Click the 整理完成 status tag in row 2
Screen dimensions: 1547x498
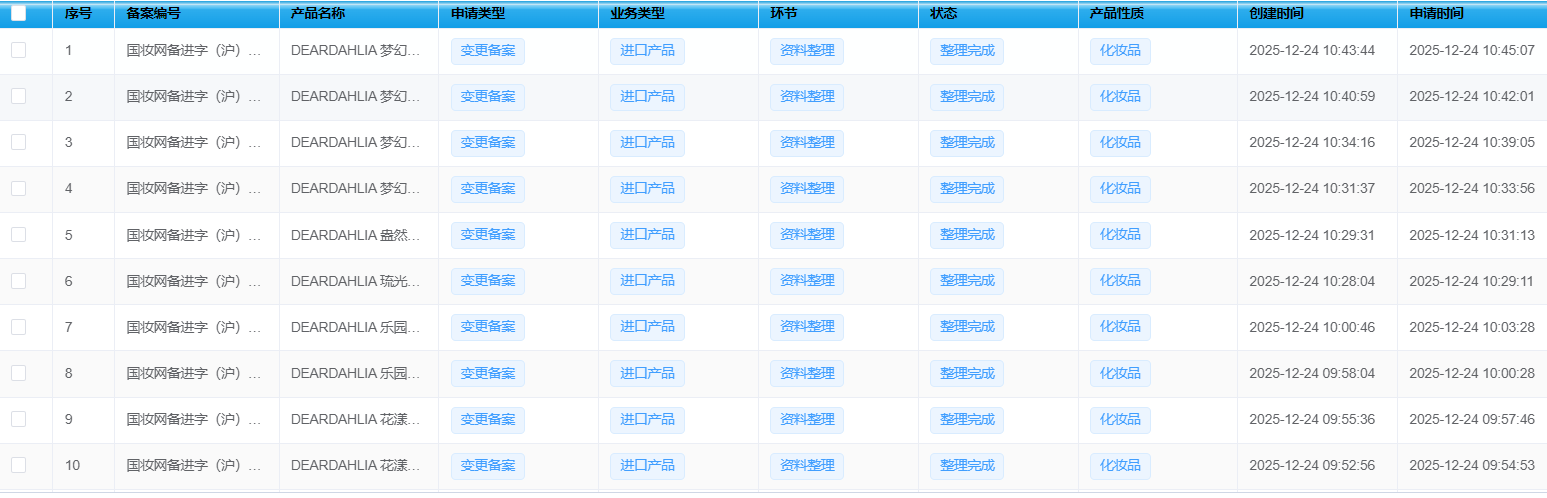[x=966, y=97]
